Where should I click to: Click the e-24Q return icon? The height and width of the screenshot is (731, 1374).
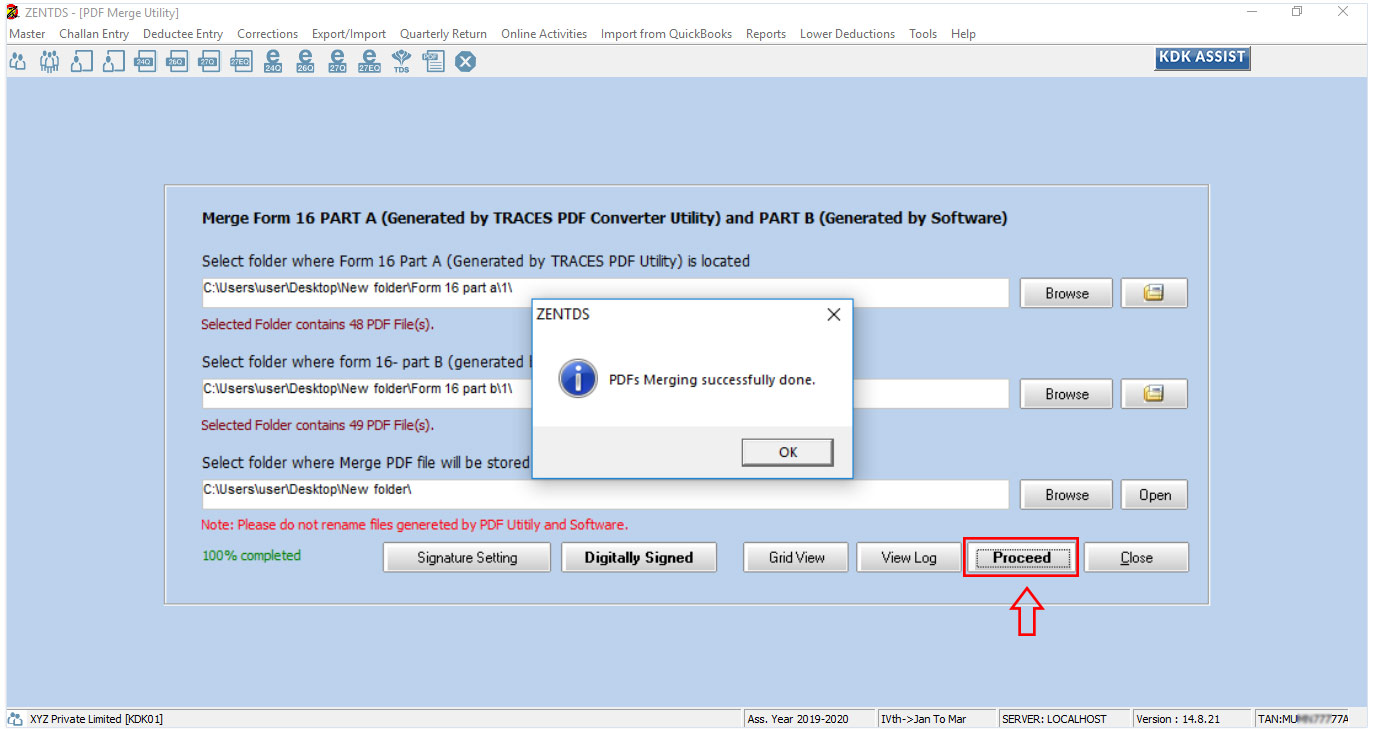tap(273, 62)
